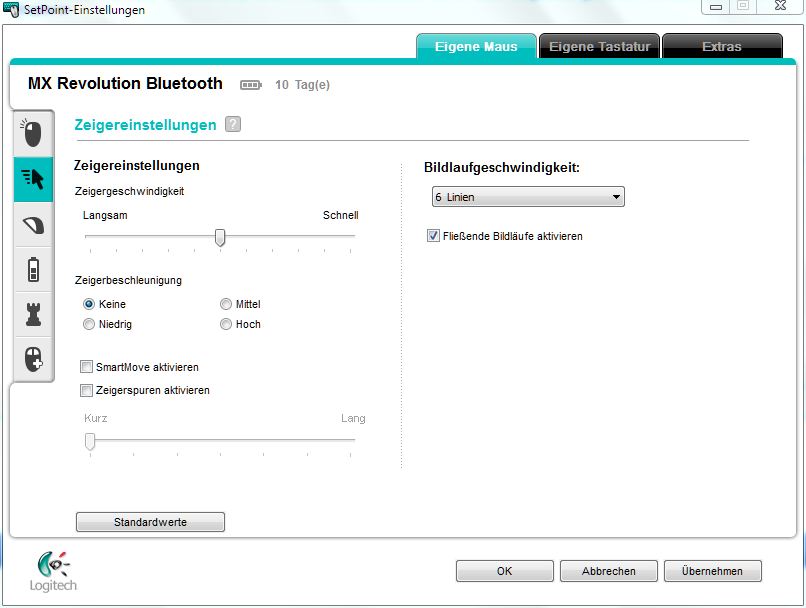Screen dimensions: 806x608
Task: Click the Logitech logo
Action: pos(53,572)
